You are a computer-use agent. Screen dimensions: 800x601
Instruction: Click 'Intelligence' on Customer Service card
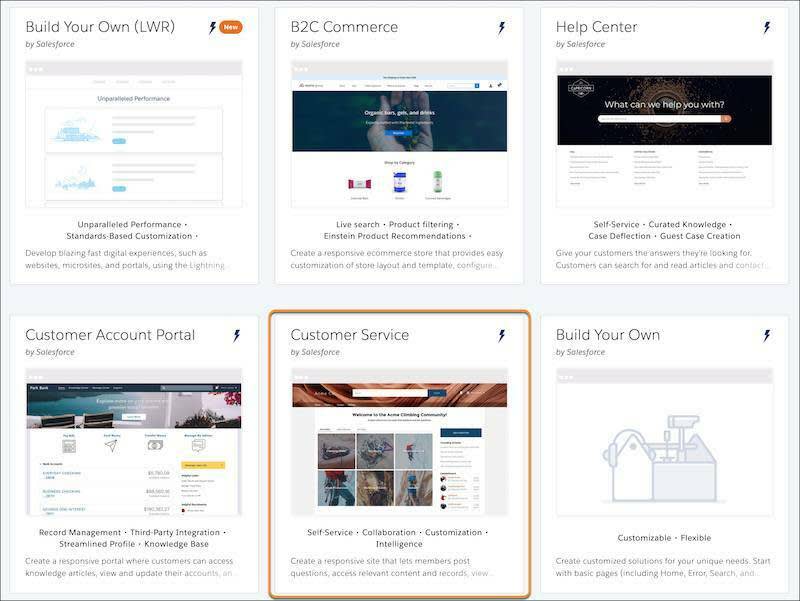399,544
